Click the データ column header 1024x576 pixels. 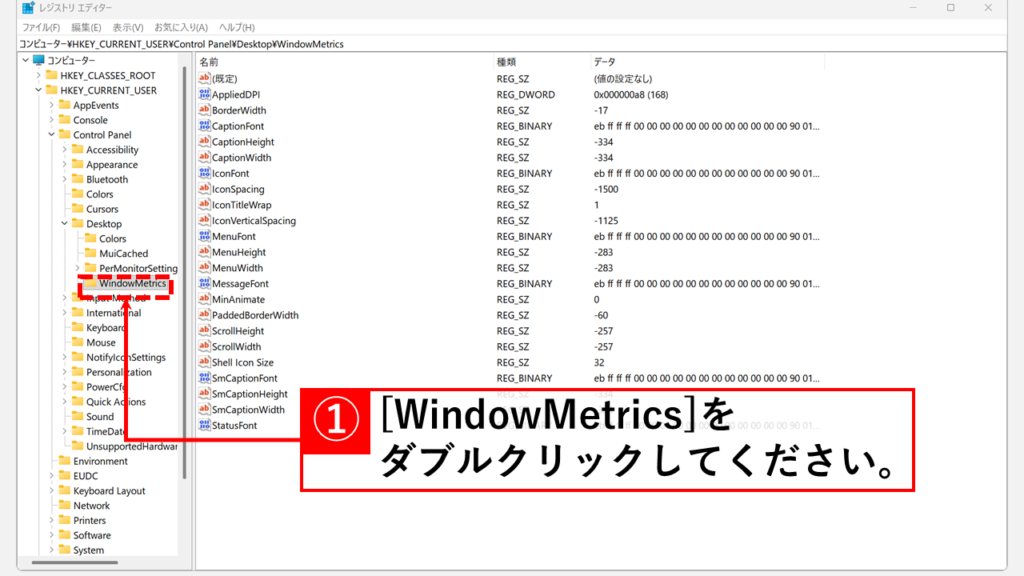tap(707, 62)
